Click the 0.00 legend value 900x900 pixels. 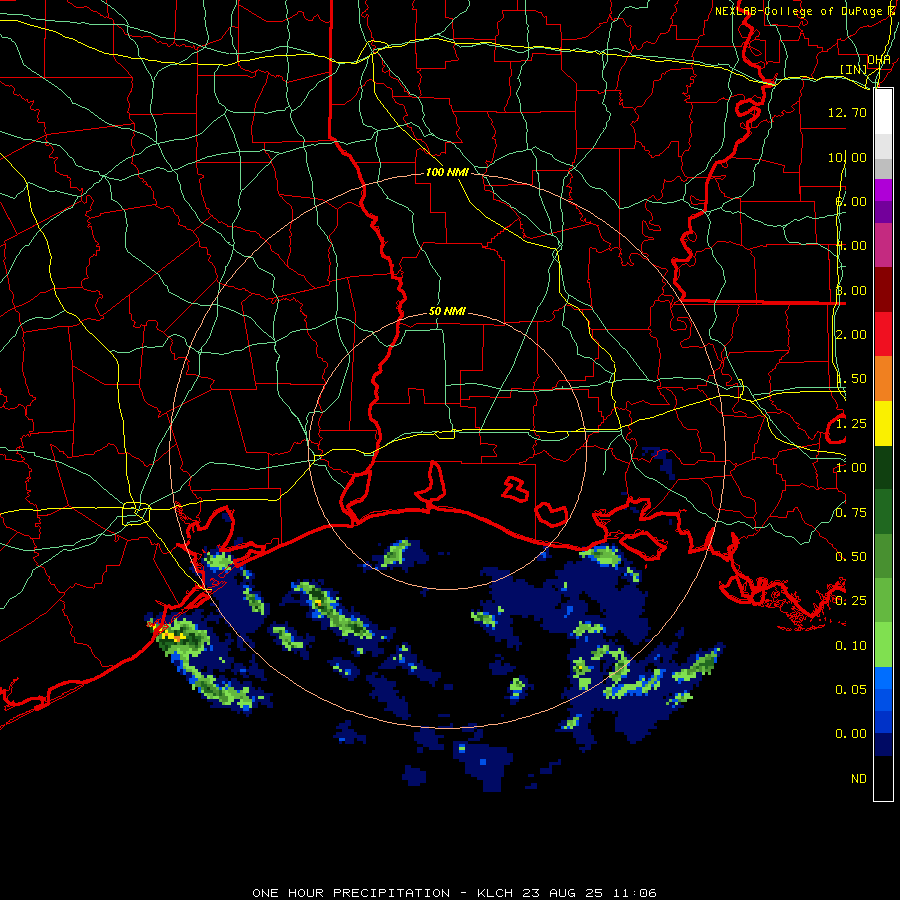(x=851, y=734)
